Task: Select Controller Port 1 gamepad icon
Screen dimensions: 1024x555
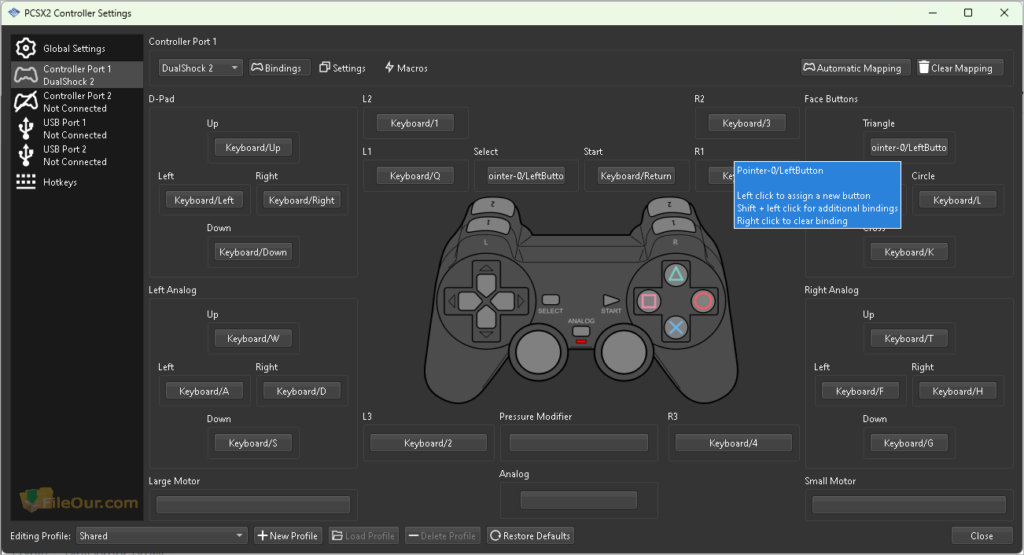Action: pyautogui.click(x=25, y=74)
